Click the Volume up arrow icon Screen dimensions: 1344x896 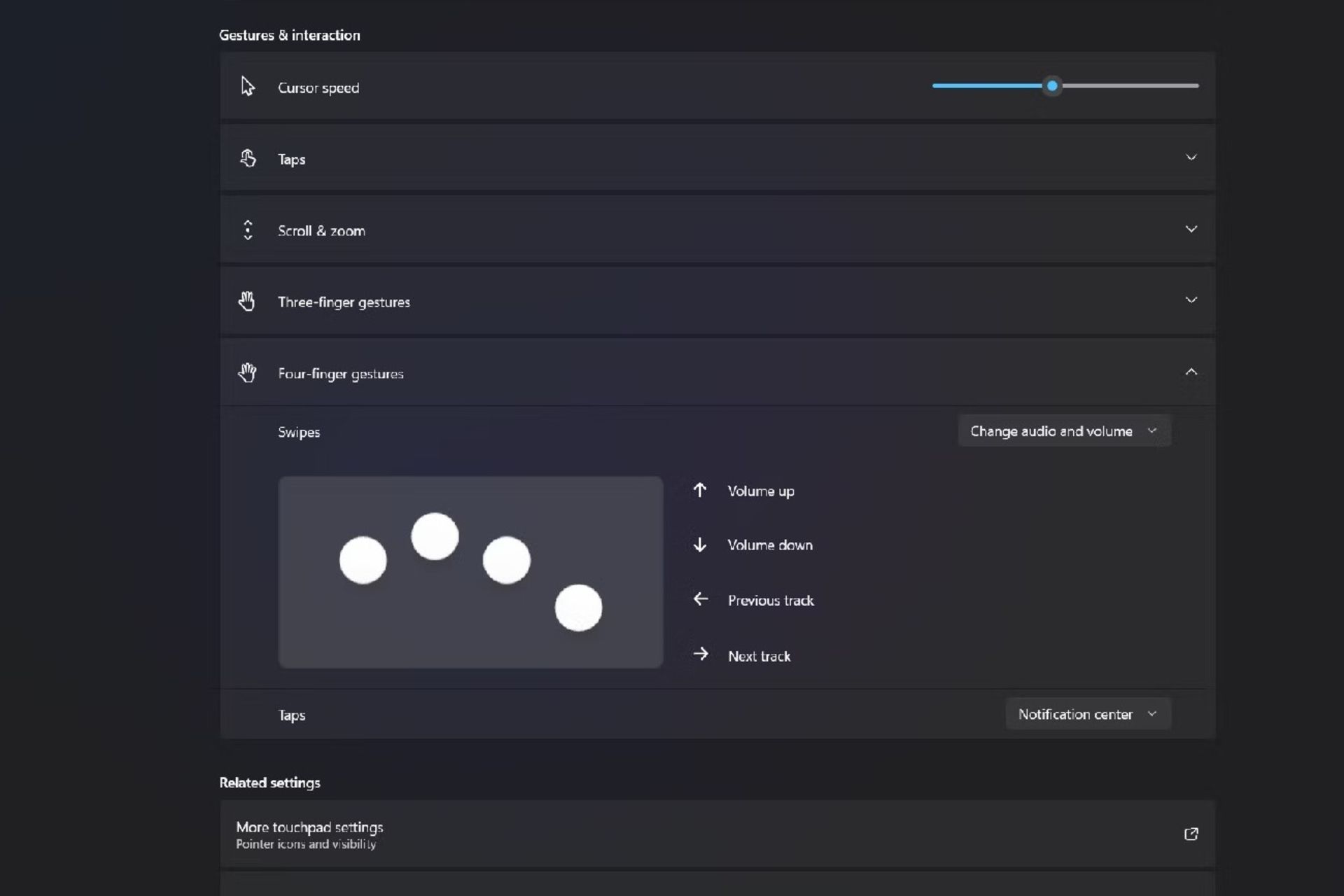pyautogui.click(x=700, y=490)
